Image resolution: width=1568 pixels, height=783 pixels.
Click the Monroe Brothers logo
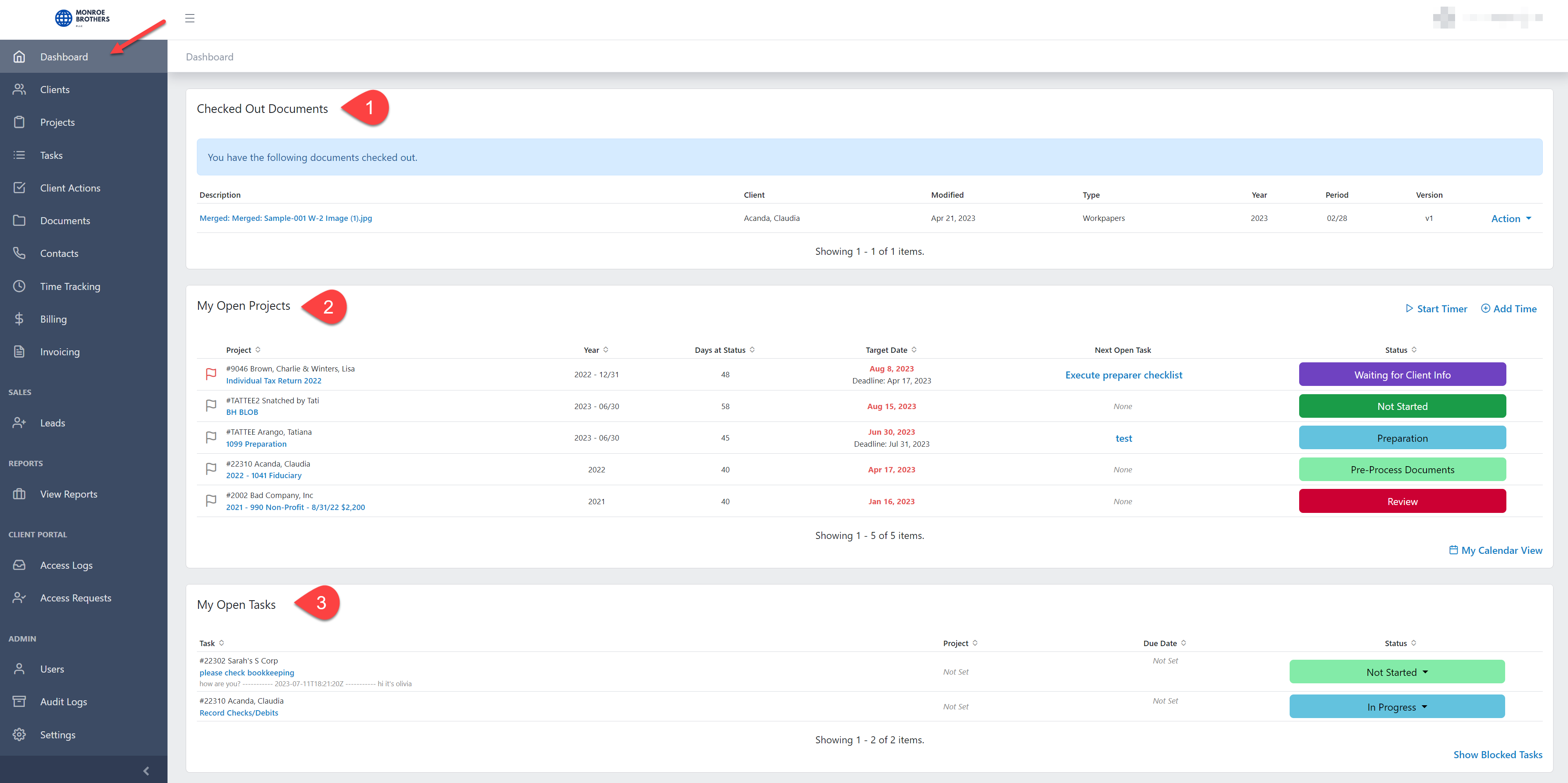pyautogui.click(x=82, y=18)
